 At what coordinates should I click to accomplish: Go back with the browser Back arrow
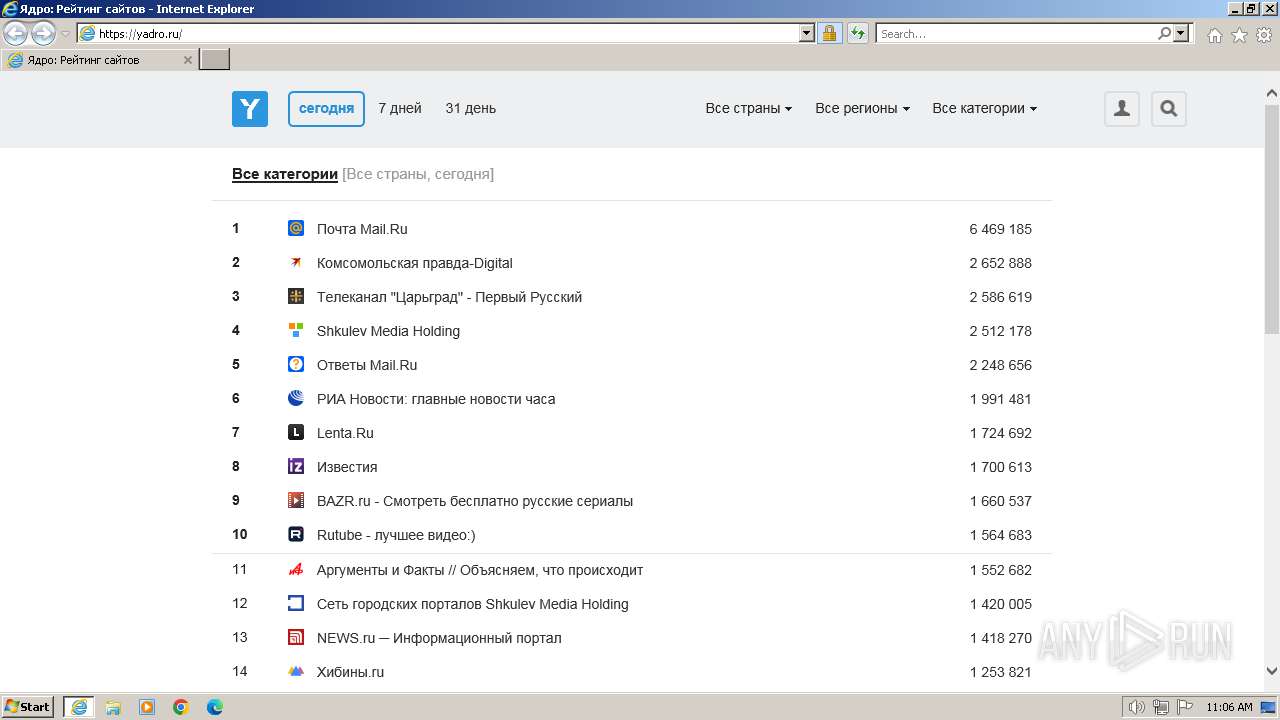click(x=16, y=34)
